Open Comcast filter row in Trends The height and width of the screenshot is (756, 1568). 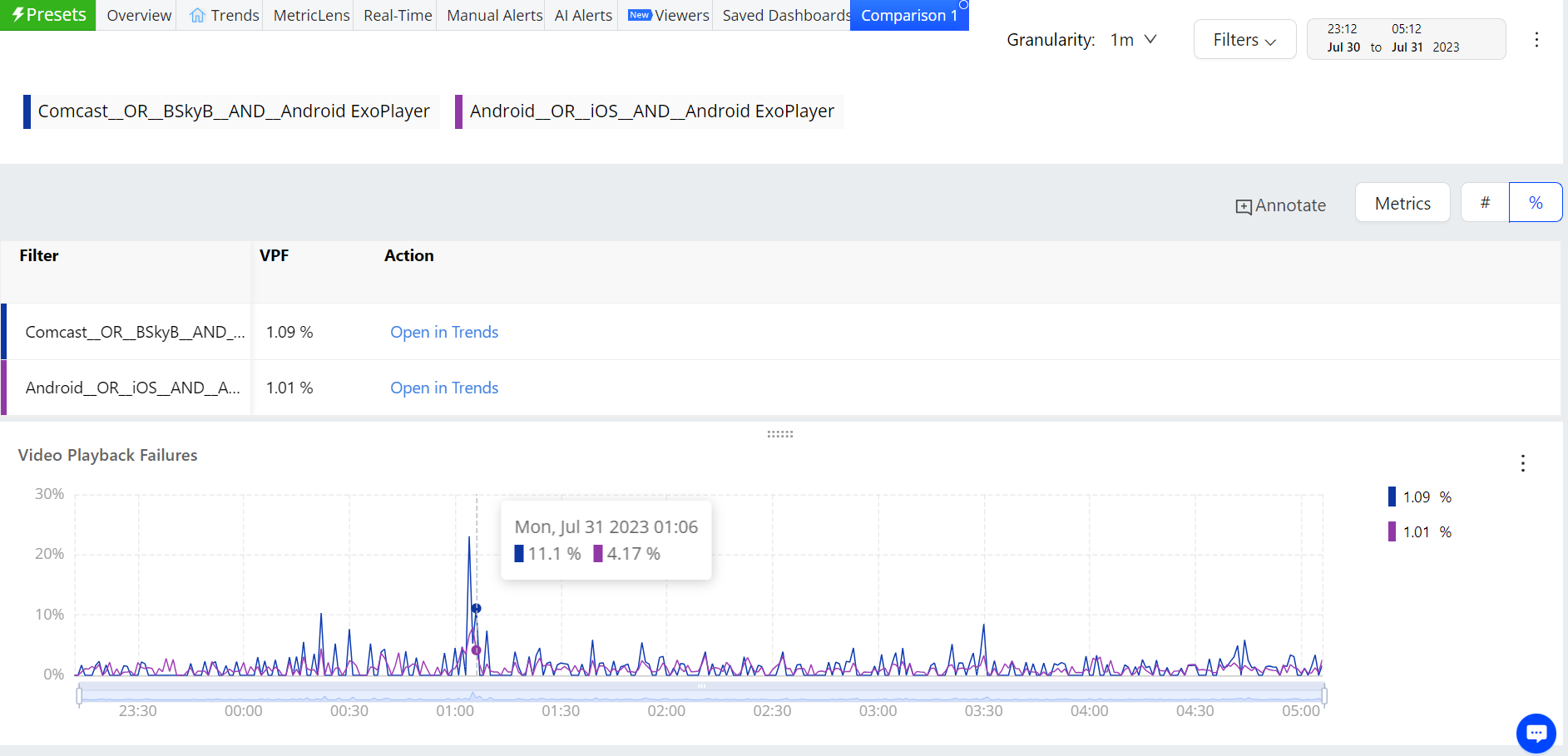pyautogui.click(x=444, y=332)
